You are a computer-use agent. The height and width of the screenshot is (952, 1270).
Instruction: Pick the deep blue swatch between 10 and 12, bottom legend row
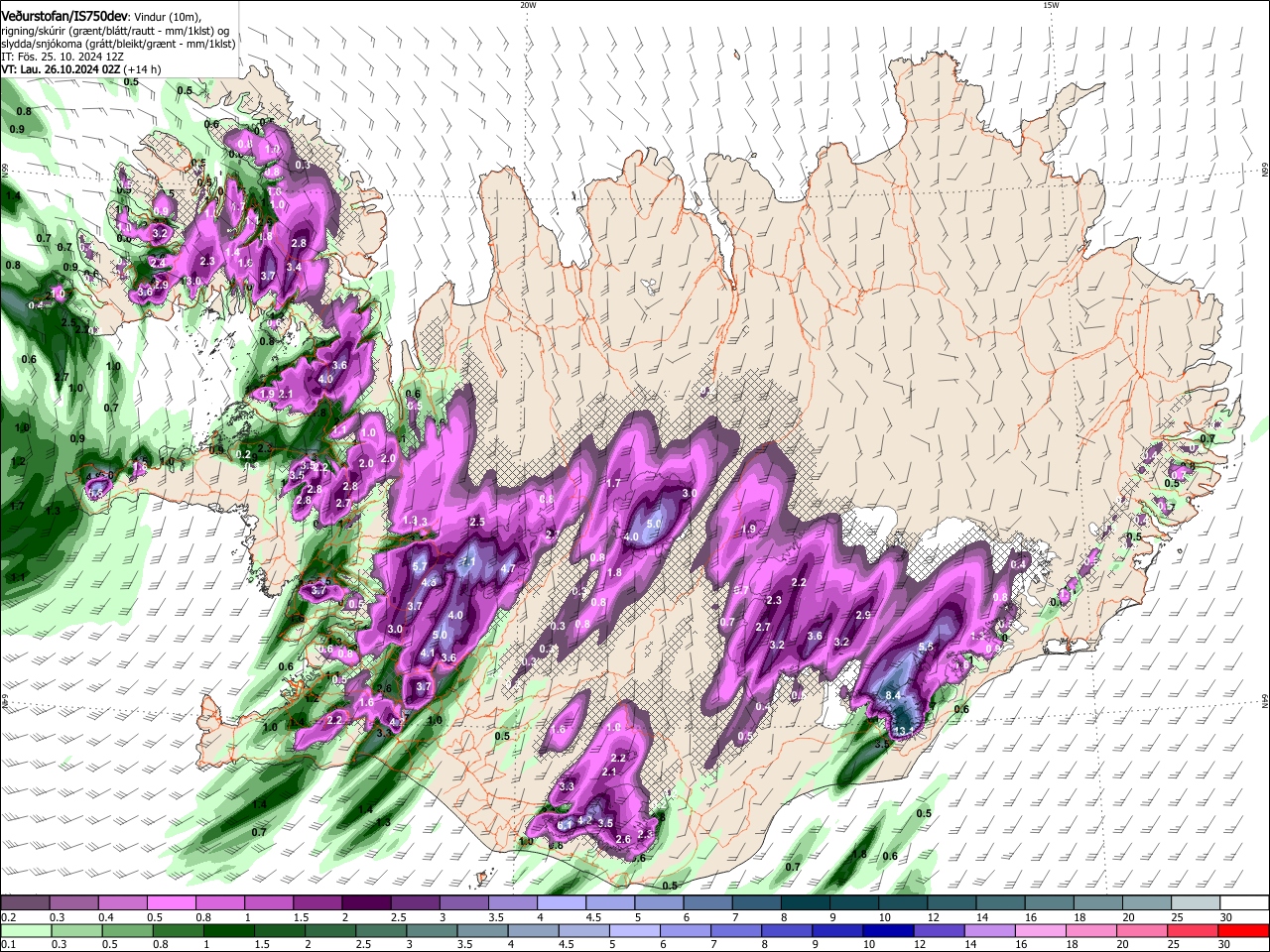[x=888, y=930]
